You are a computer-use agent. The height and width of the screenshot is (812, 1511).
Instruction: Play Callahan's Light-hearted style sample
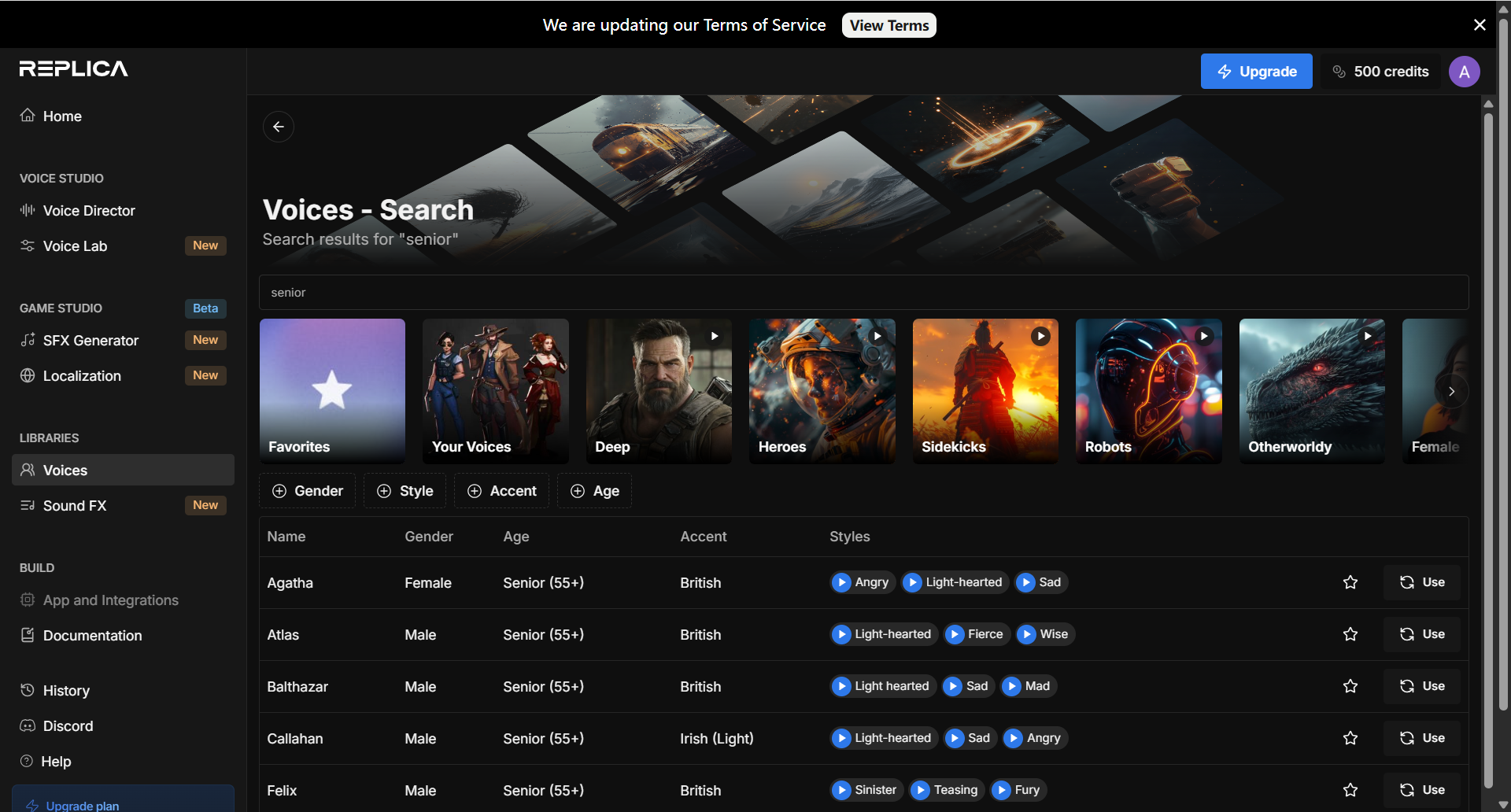tap(841, 738)
